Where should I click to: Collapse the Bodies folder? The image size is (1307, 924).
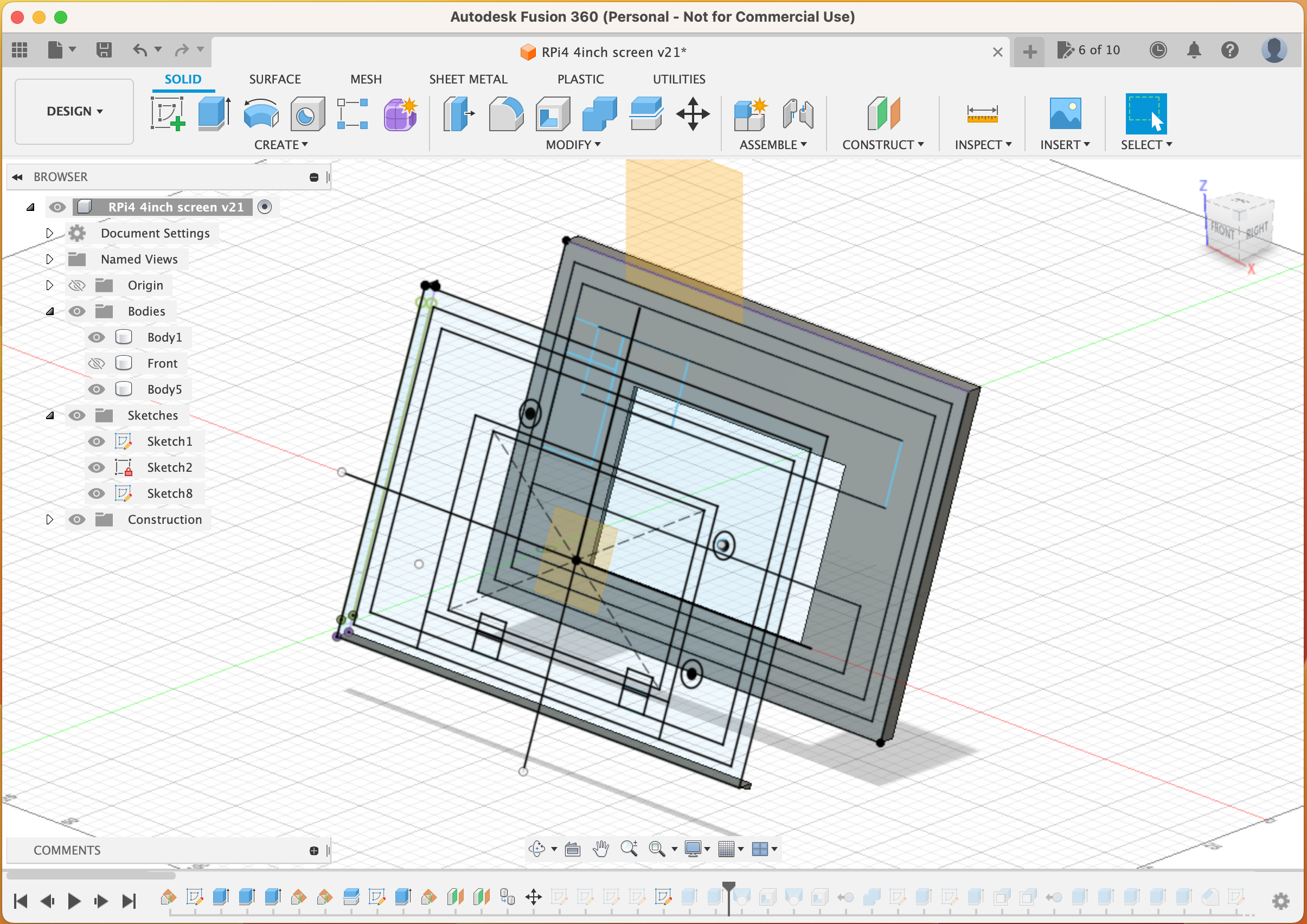coord(49,311)
